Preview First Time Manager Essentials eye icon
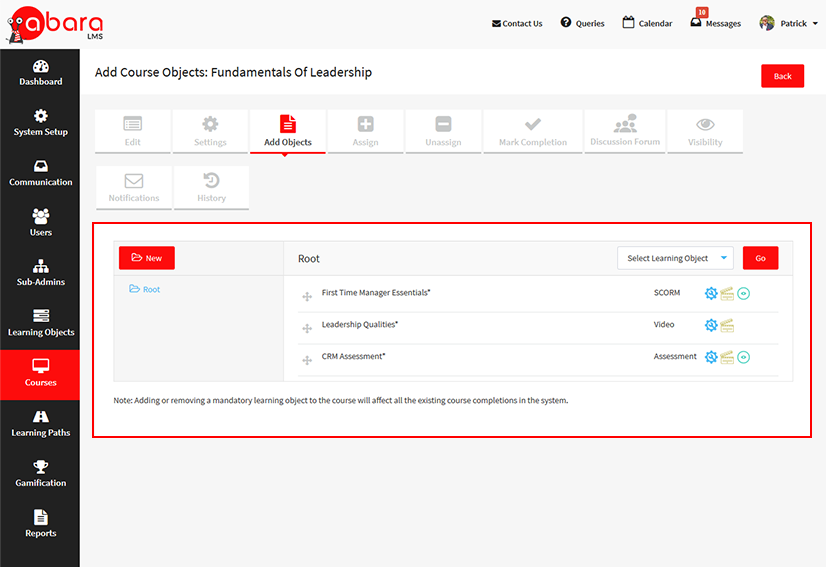This screenshot has width=826, height=567. click(x=743, y=294)
